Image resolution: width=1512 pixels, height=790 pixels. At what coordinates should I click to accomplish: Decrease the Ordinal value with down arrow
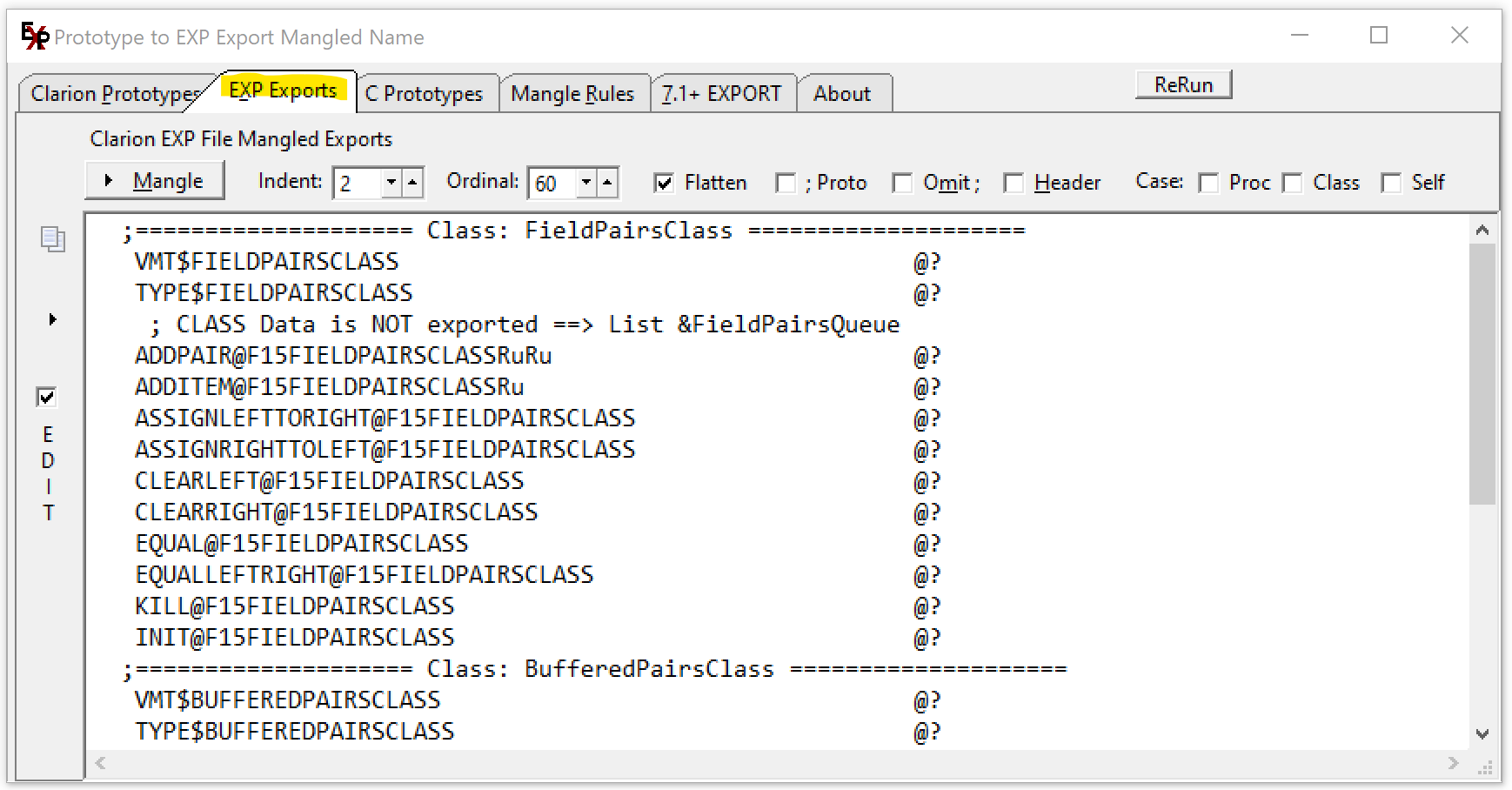(x=586, y=182)
